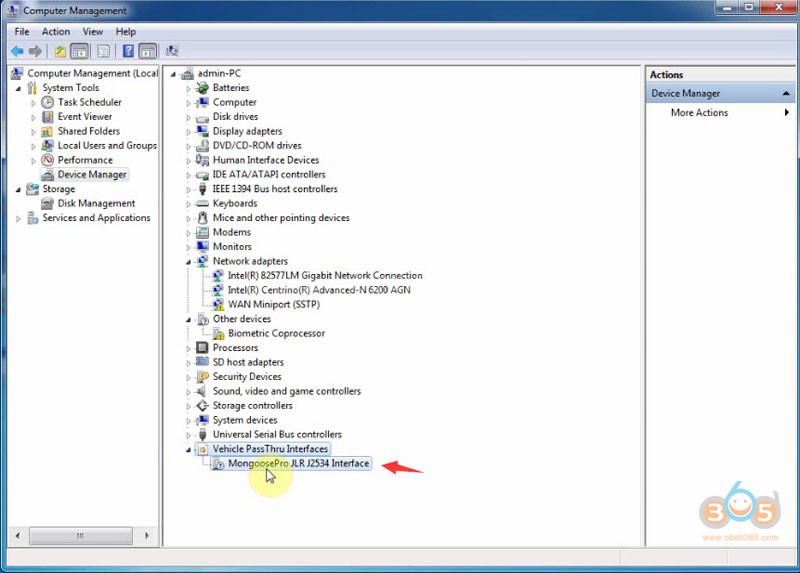Select Intel(R) Centrino(R) Advanced-N 6200 AGN
Image resolution: width=800 pixels, height=573 pixels.
pos(319,290)
